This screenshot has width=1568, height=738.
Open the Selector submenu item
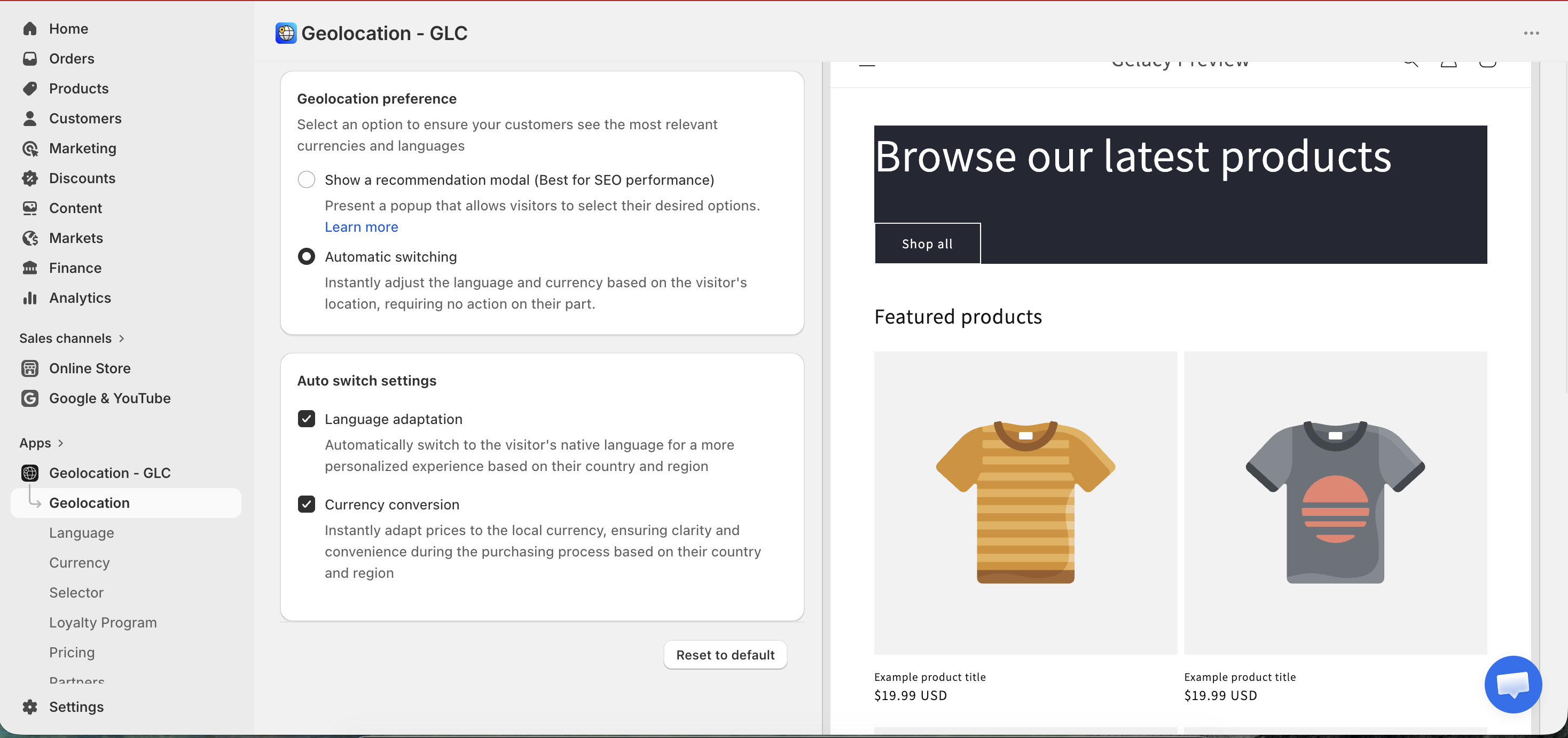[77, 592]
